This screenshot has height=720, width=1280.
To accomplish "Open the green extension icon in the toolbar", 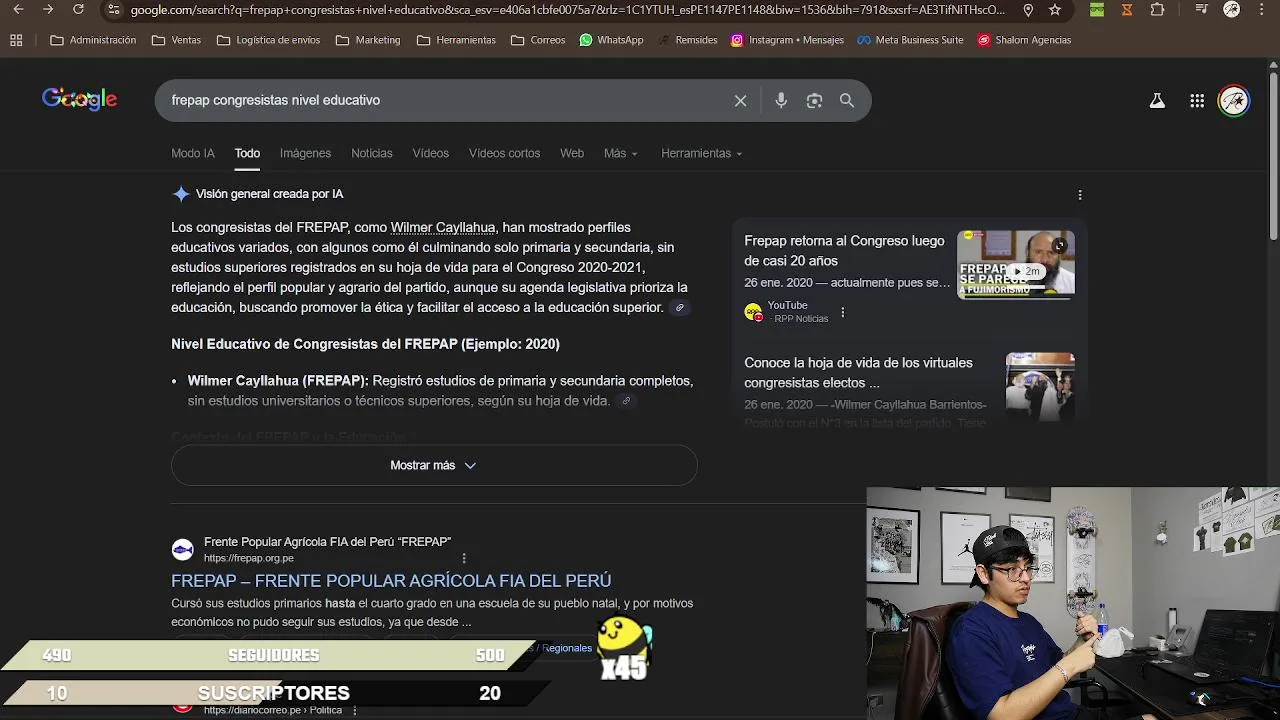I will pyautogui.click(x=1097, y=10).
